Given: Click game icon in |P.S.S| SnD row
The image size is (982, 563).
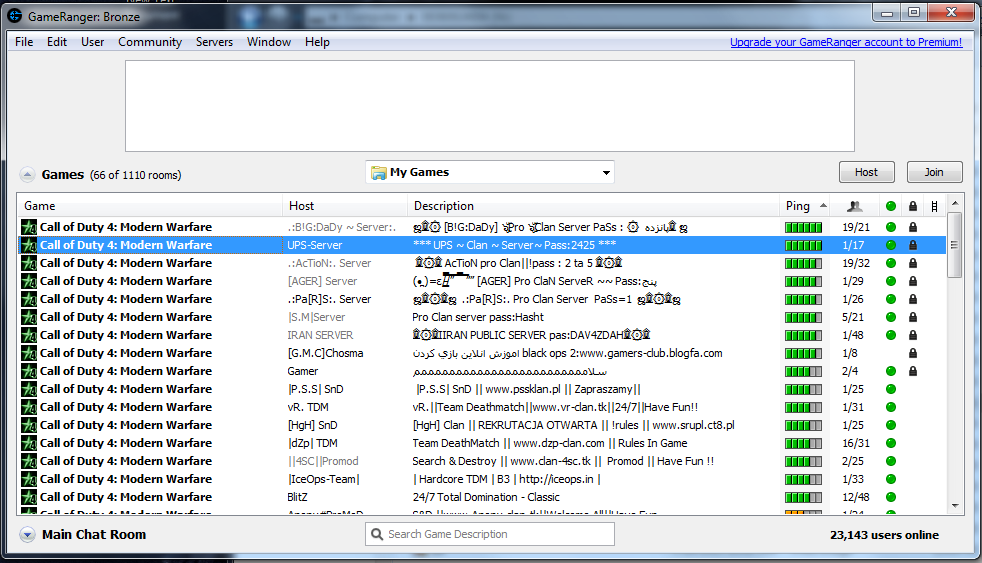Looking at the screenshot, I should (29, 389).
